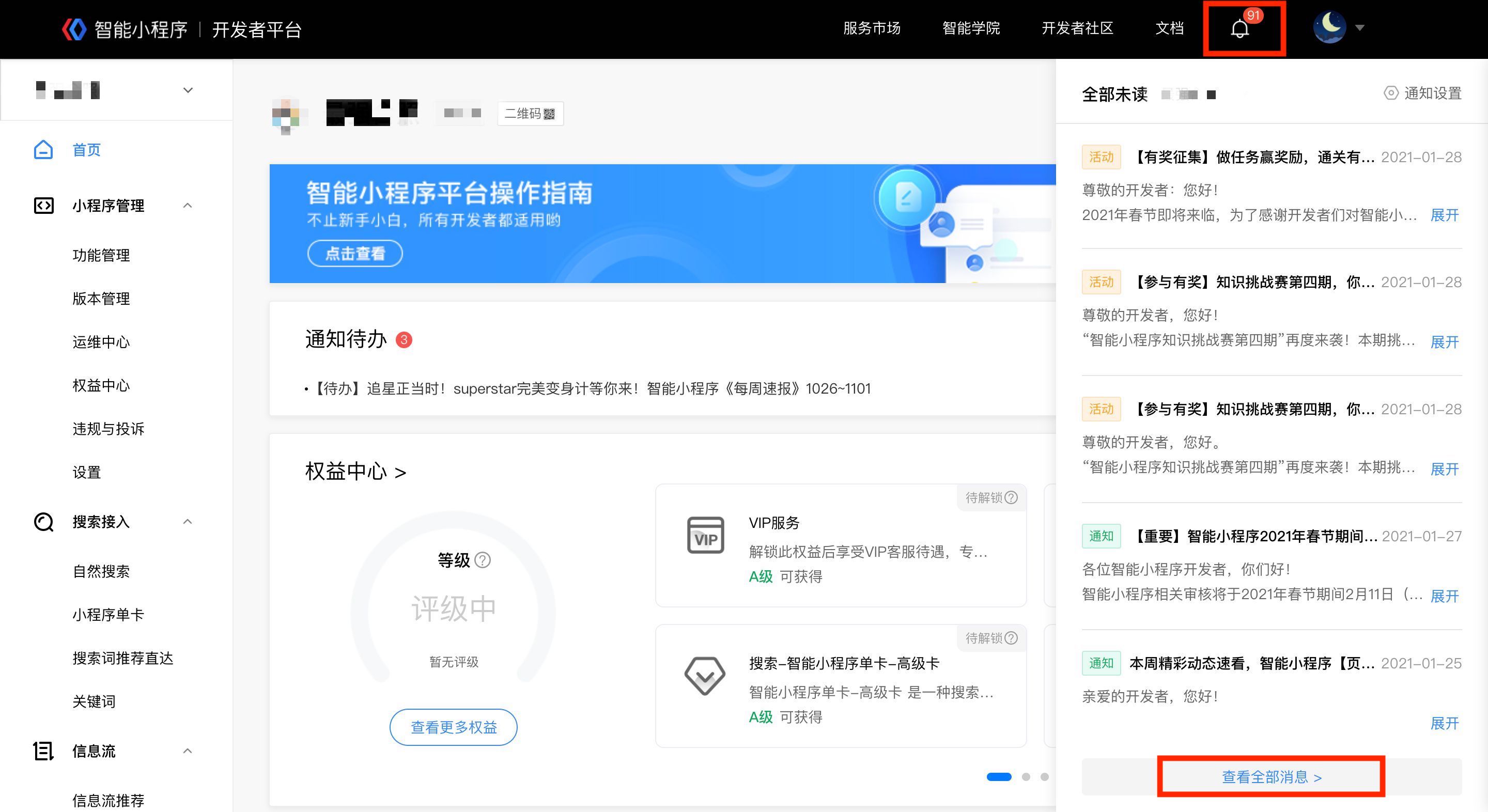Expand the 本周精彩动态速看 message with 展开
Viewport: 1488px width, 812px height.
[x=1445, y=723]
